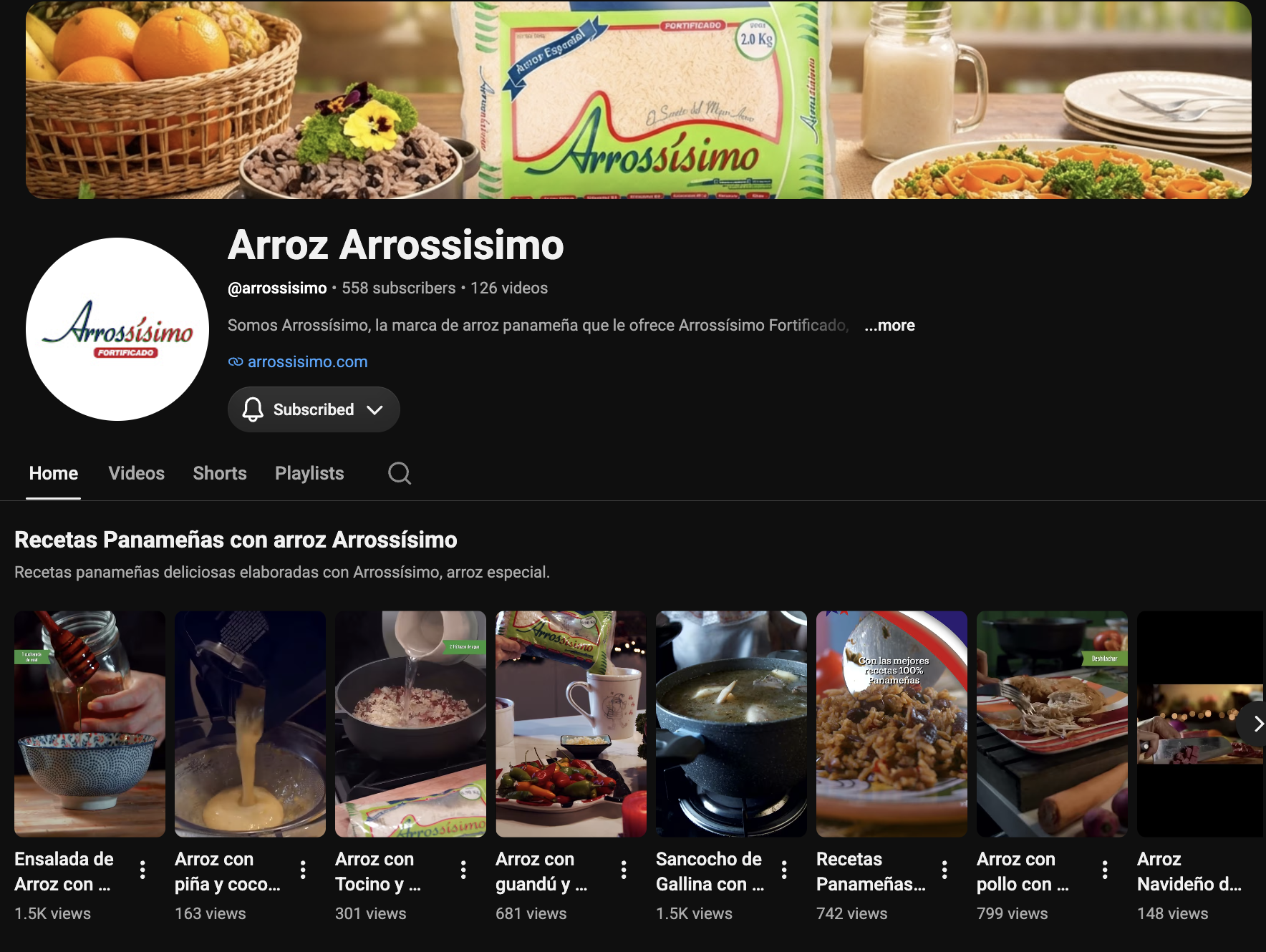This screenshot has width=1266, height=952.
Task: Click the 799 views text
Action: point(1013,913)
